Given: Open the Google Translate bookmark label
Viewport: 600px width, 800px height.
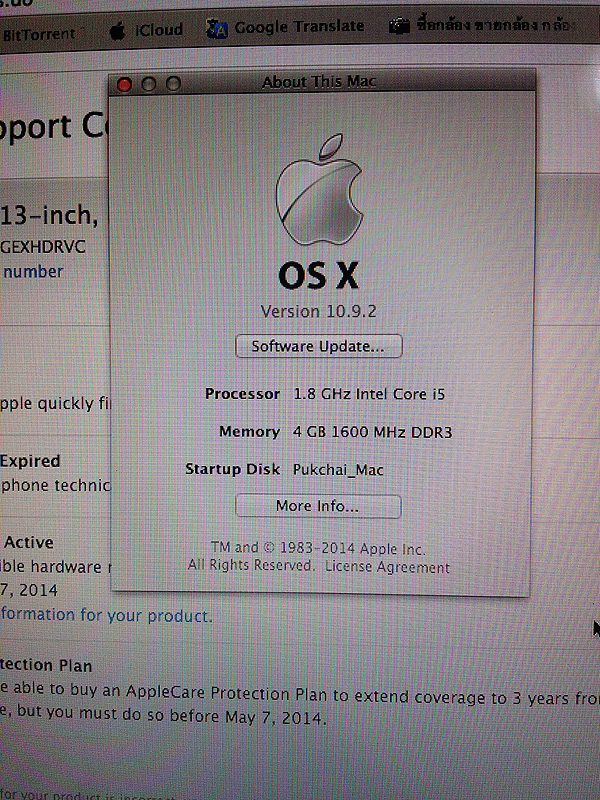Looking at the screenshot, I should (299, 27).
